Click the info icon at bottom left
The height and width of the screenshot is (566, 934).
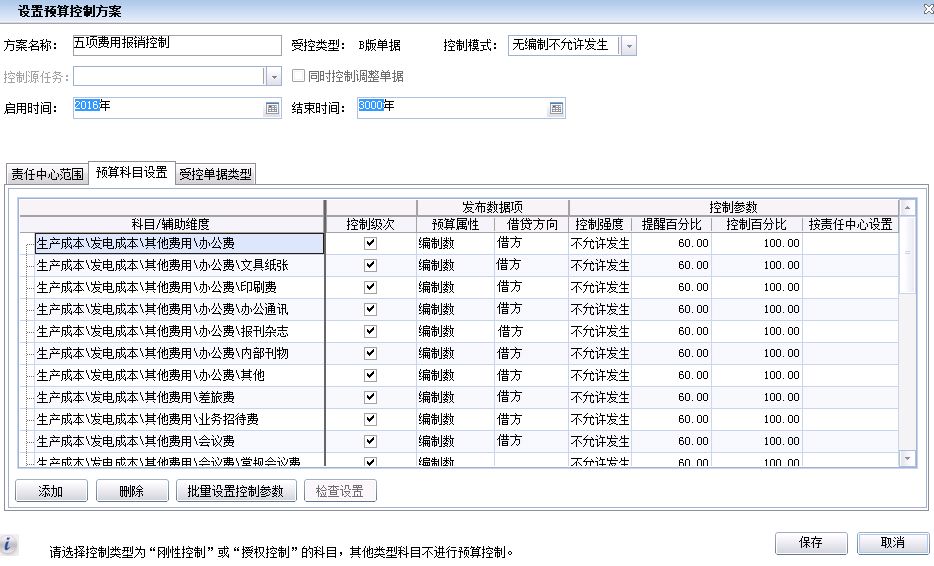10,544
